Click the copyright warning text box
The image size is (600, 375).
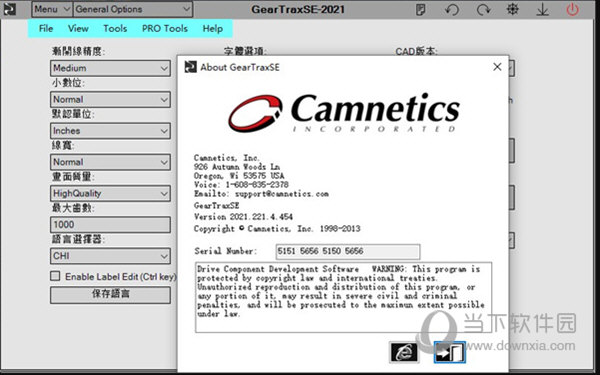343,297
